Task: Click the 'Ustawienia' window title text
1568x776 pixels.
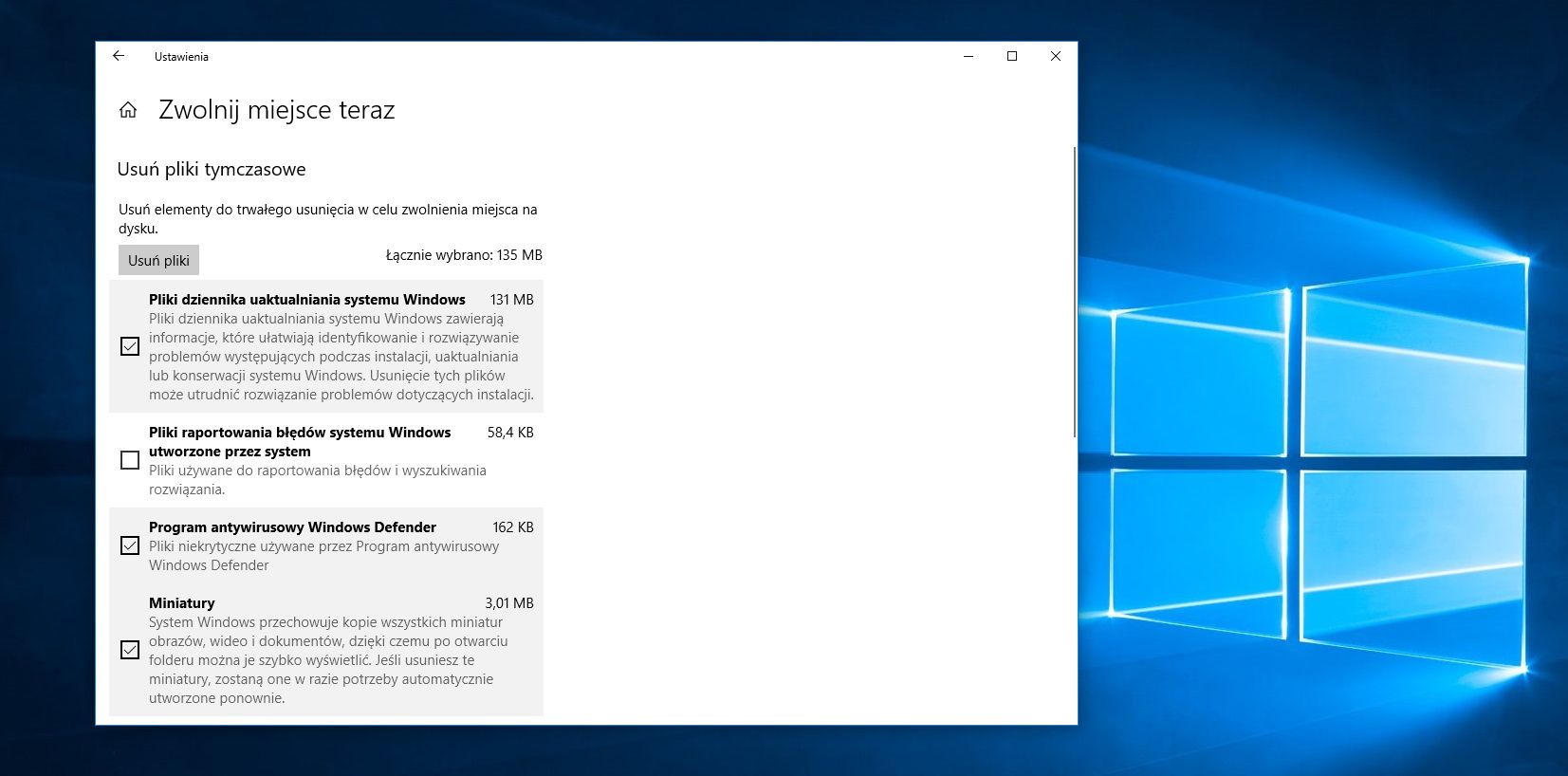Action: (x=181, y=57)
